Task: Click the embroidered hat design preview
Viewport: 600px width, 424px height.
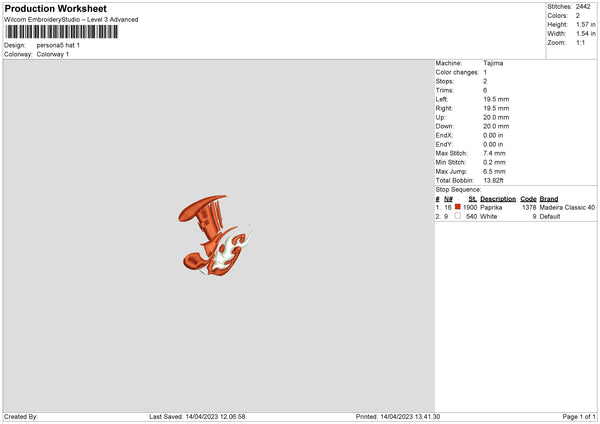Action: click(x=216, y=236)
